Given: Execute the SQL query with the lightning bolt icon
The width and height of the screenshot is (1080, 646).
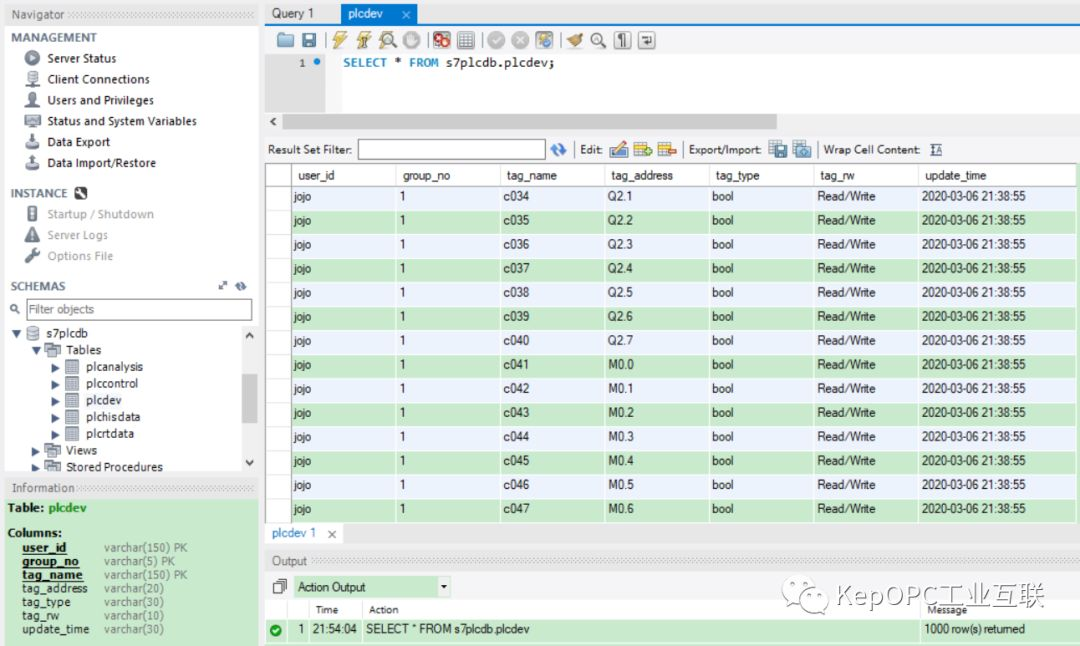Looking at the screenshot, I should pos(339,40).
